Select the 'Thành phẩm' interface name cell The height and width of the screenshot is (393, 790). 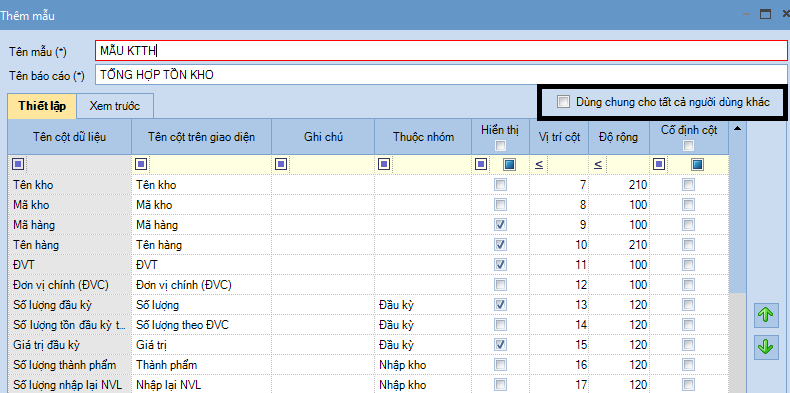[x=202, y=365]
